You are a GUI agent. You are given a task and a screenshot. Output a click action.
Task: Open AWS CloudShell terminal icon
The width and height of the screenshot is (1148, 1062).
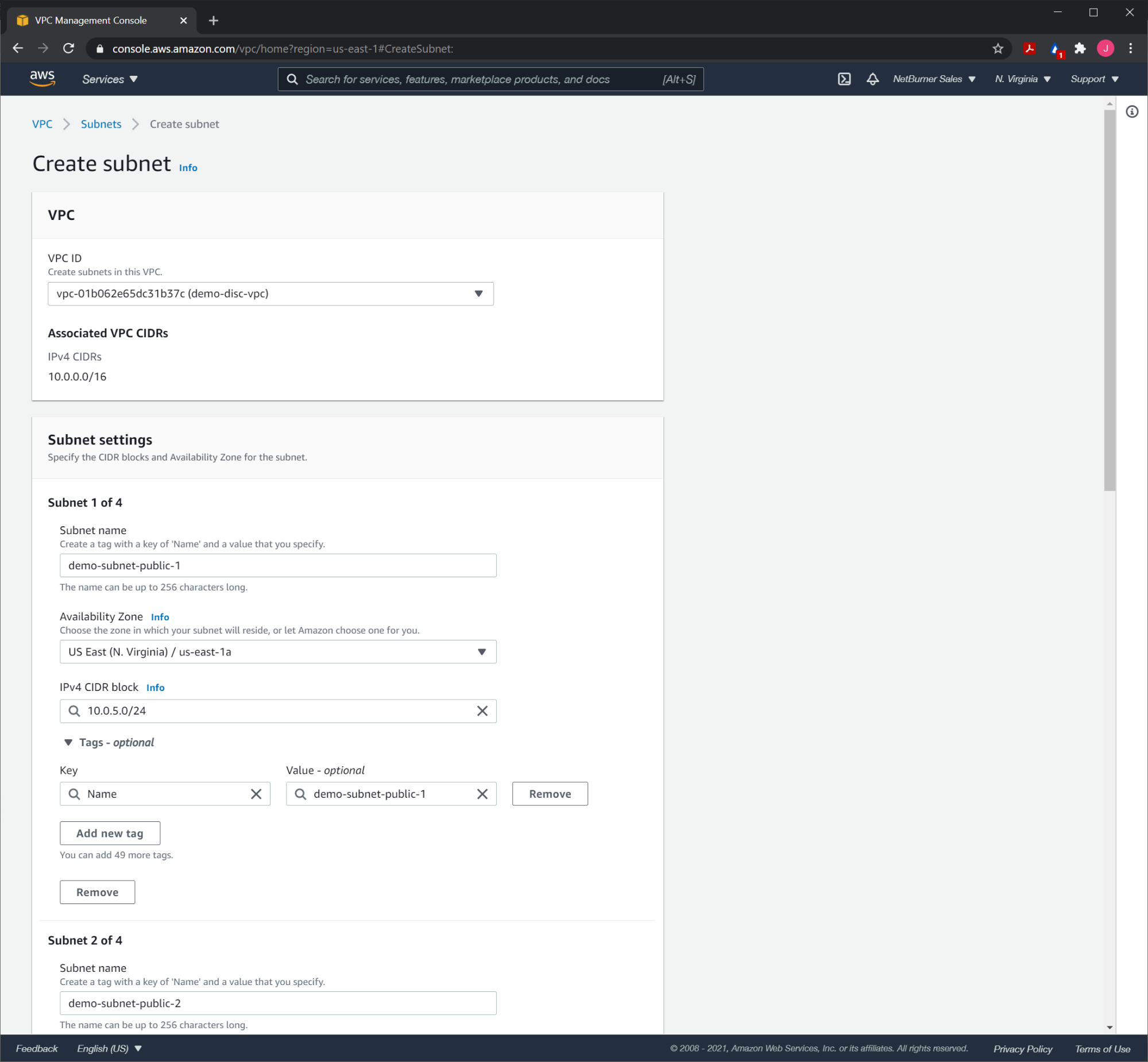(x=844, y=79)
